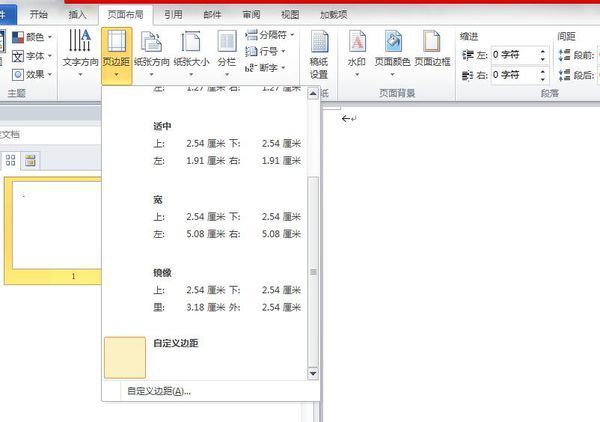The height and width of the screenshot is (422, 600).
Task: Click the 稿纸设置 manuscript paper setting
Action: coord(319,53)
